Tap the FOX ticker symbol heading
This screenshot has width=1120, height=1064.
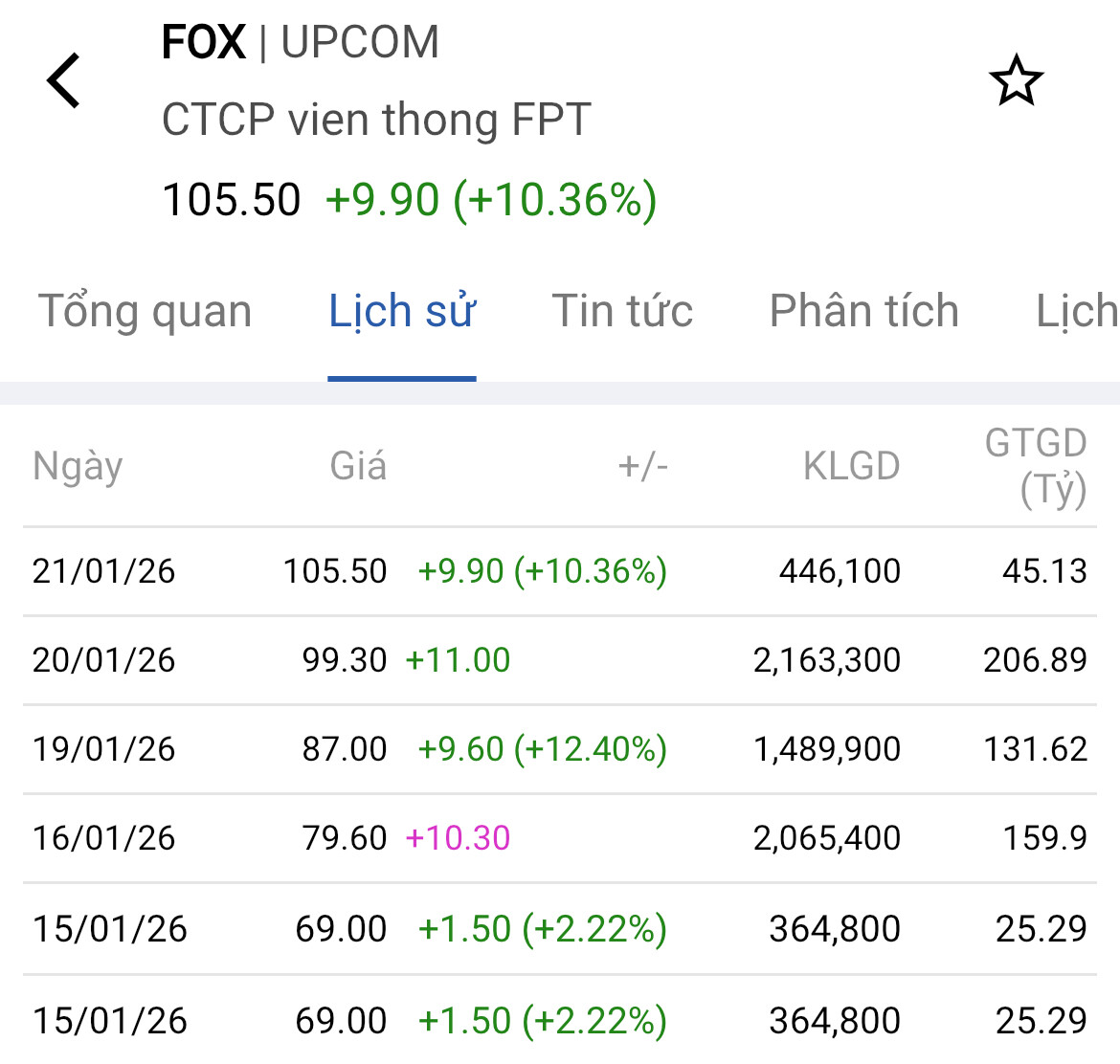point(204,42)
